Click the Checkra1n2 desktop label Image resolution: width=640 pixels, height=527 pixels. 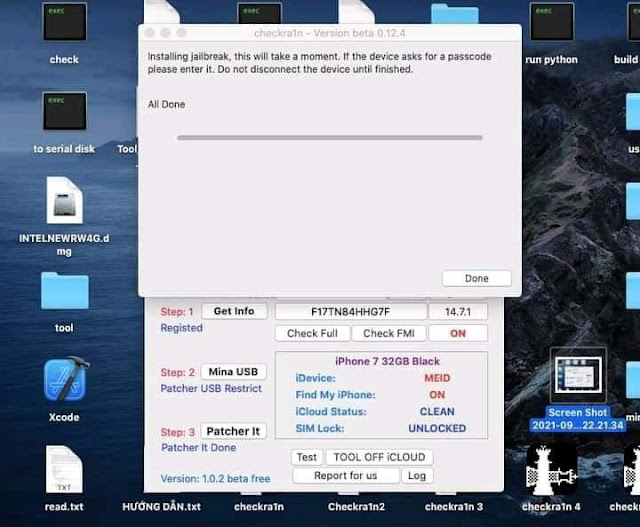tap(356, 507)
